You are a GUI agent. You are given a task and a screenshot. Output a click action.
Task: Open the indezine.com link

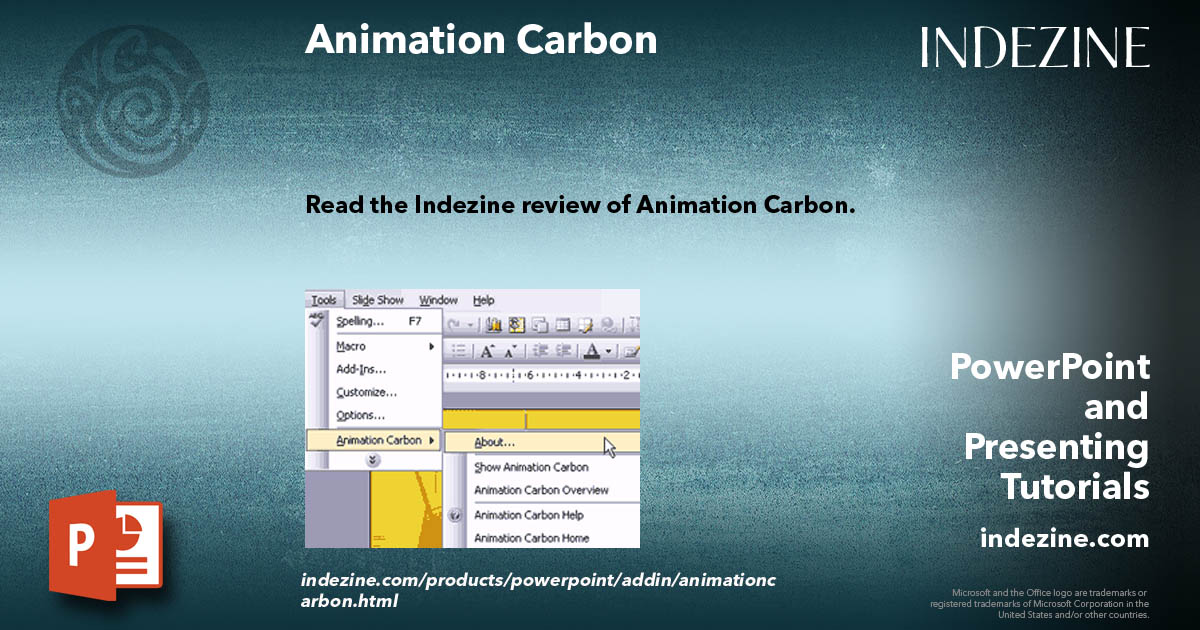click(1067, 538)
